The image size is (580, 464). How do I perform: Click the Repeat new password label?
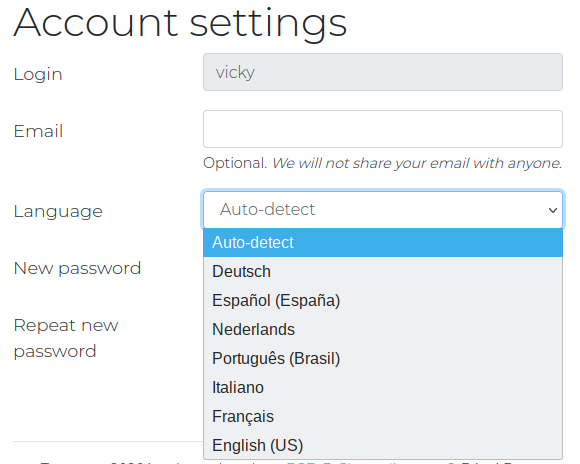(x=66, y=338)
